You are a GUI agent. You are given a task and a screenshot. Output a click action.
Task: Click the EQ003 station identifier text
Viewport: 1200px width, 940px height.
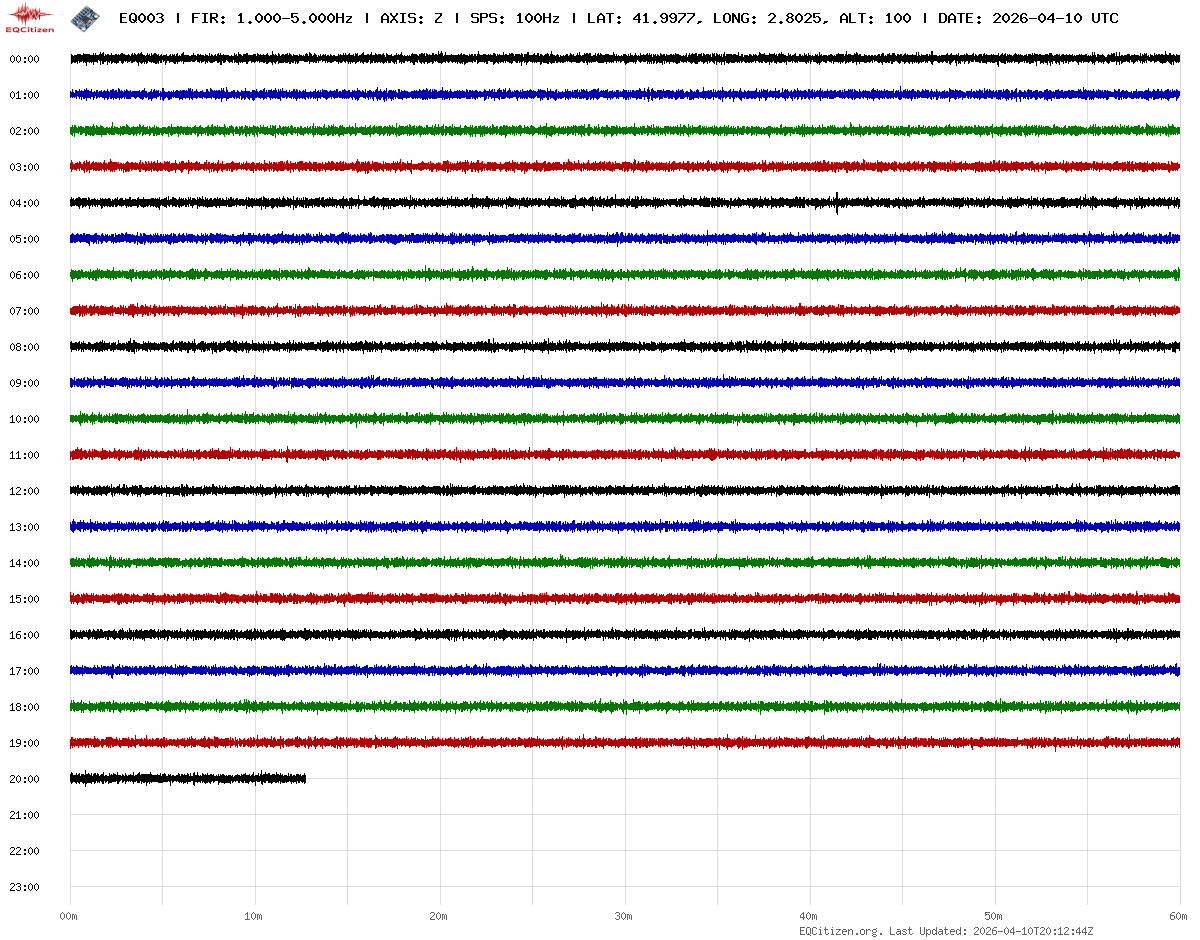140,19
